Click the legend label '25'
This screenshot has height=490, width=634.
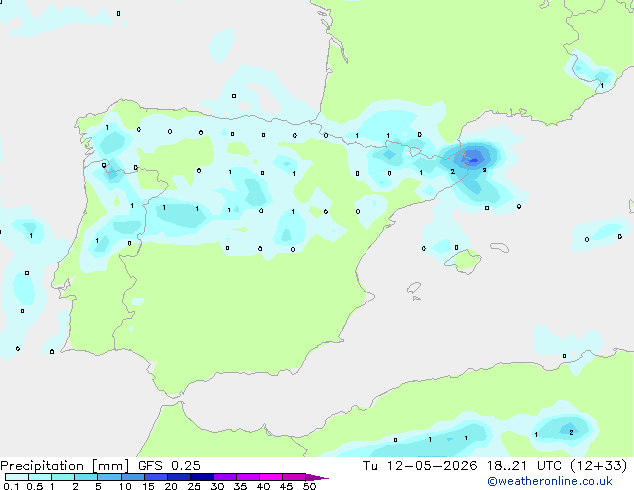pyautogui.click(x=194, y=486)
